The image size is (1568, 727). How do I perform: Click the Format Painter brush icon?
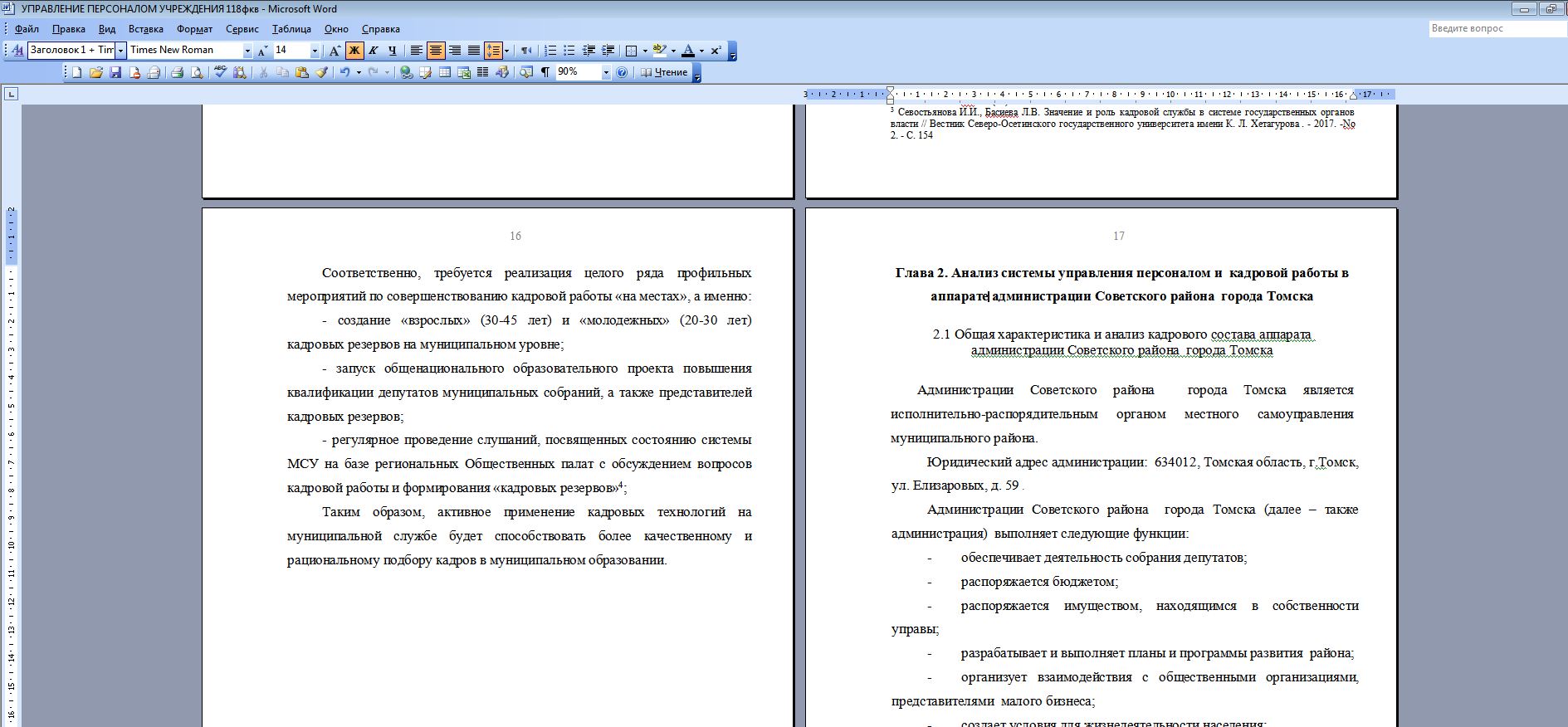pos(321,73)
